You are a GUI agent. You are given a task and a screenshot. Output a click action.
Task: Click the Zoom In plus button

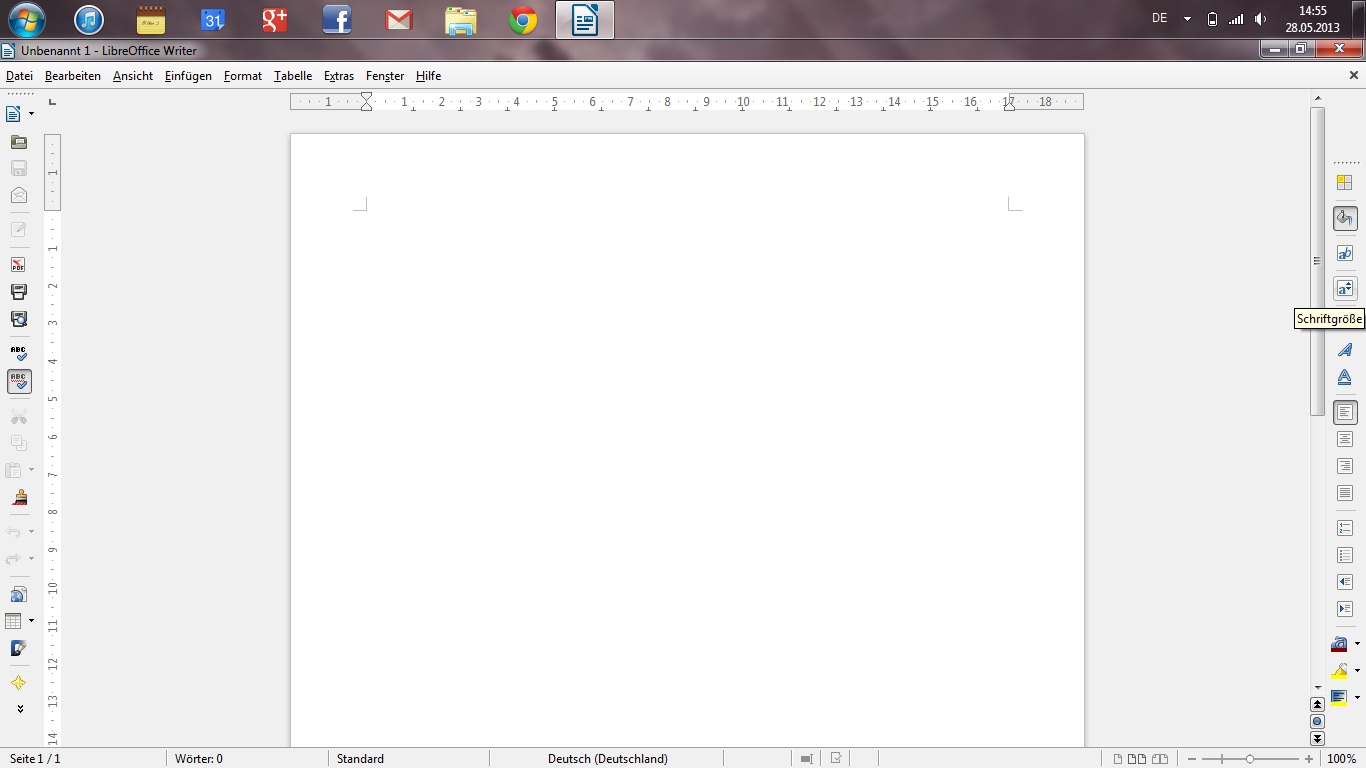(x=1309, y=760)
